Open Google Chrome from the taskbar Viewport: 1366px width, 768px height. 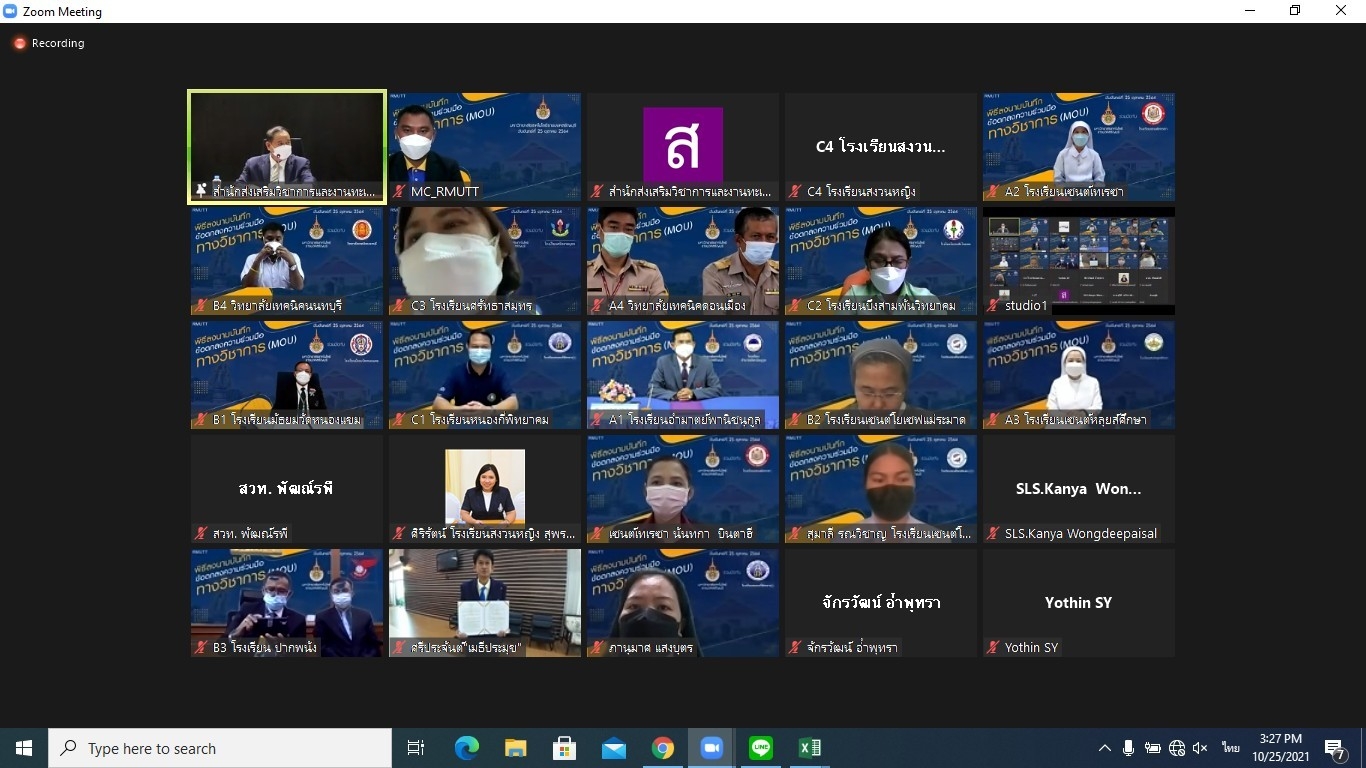(x=662, y=748)
